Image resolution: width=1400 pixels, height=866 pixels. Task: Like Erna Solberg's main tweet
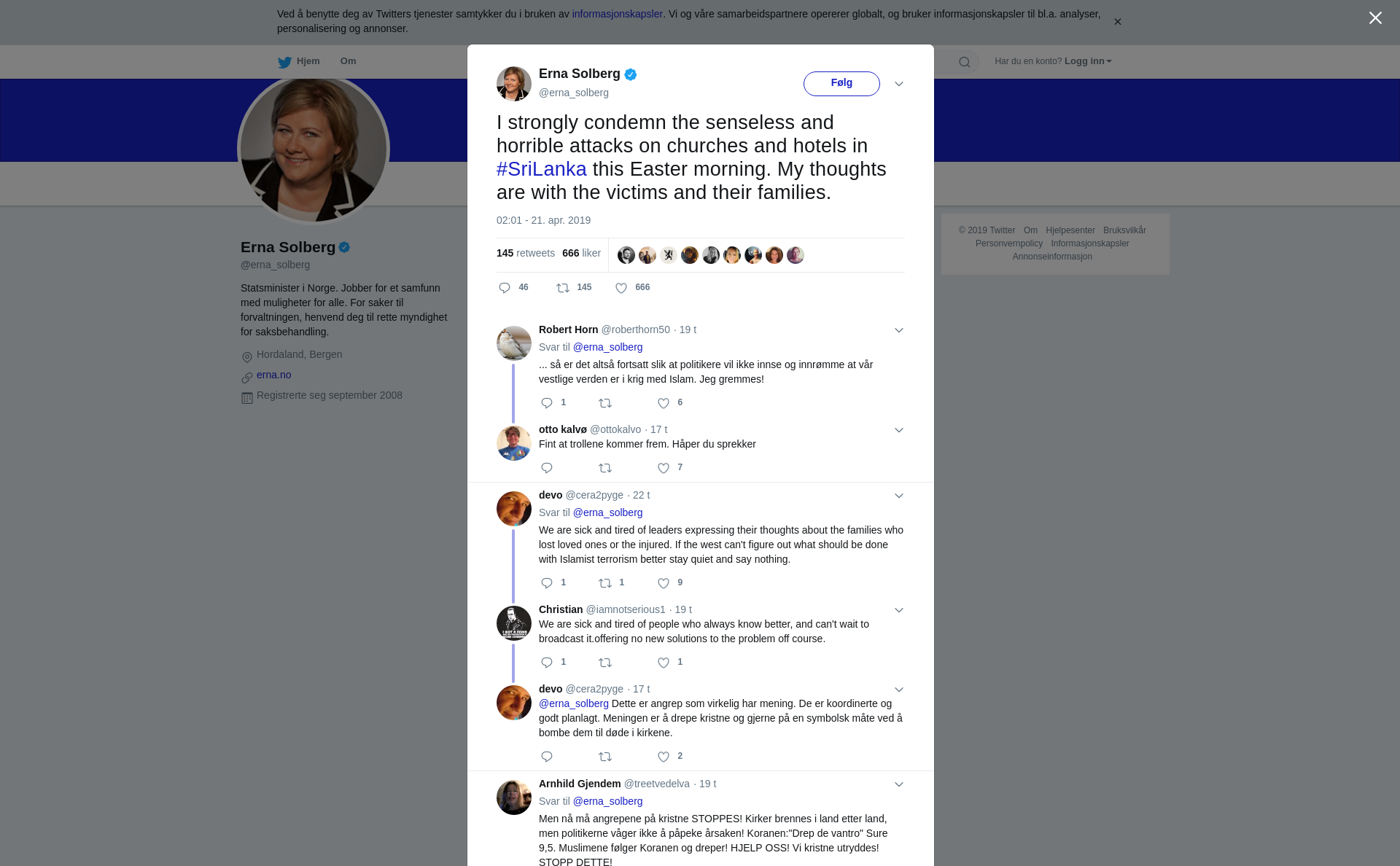click(x=621, y=288)
